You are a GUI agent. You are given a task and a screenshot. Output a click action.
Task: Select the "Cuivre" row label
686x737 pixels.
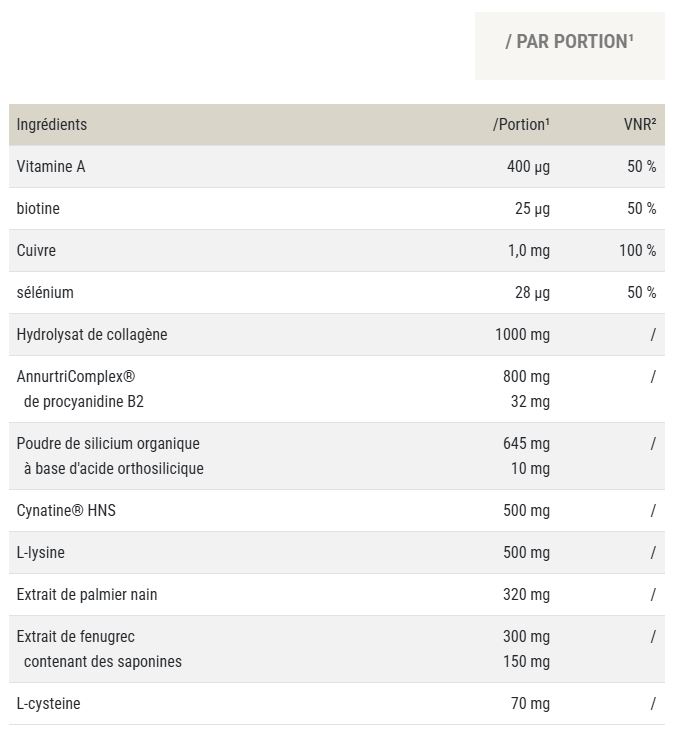[x=36, y=251]
